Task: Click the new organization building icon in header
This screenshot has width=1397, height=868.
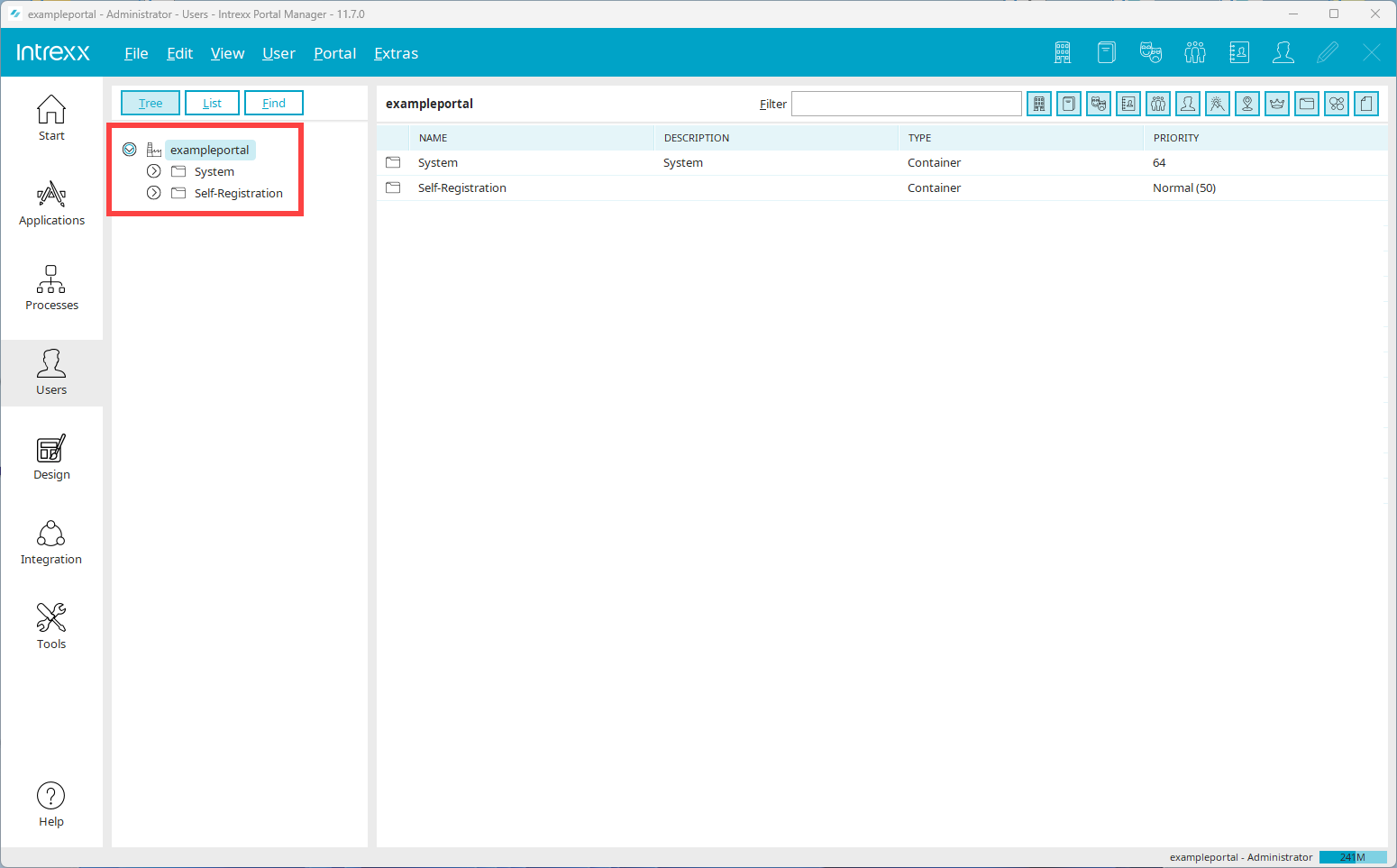Action: click(1063, 53)
